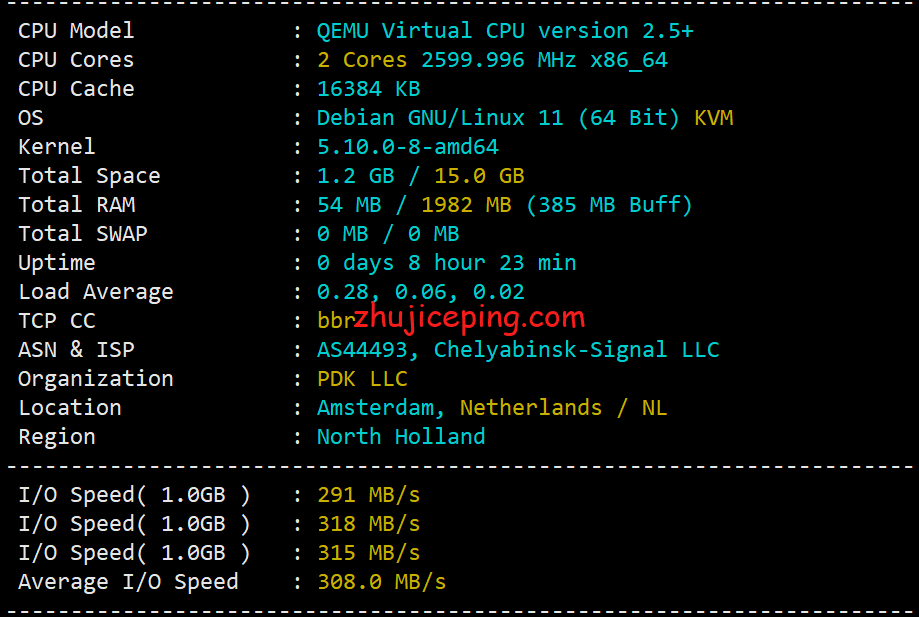
Task: Select the North Holland region text
Action: click(x=400, y=436)
